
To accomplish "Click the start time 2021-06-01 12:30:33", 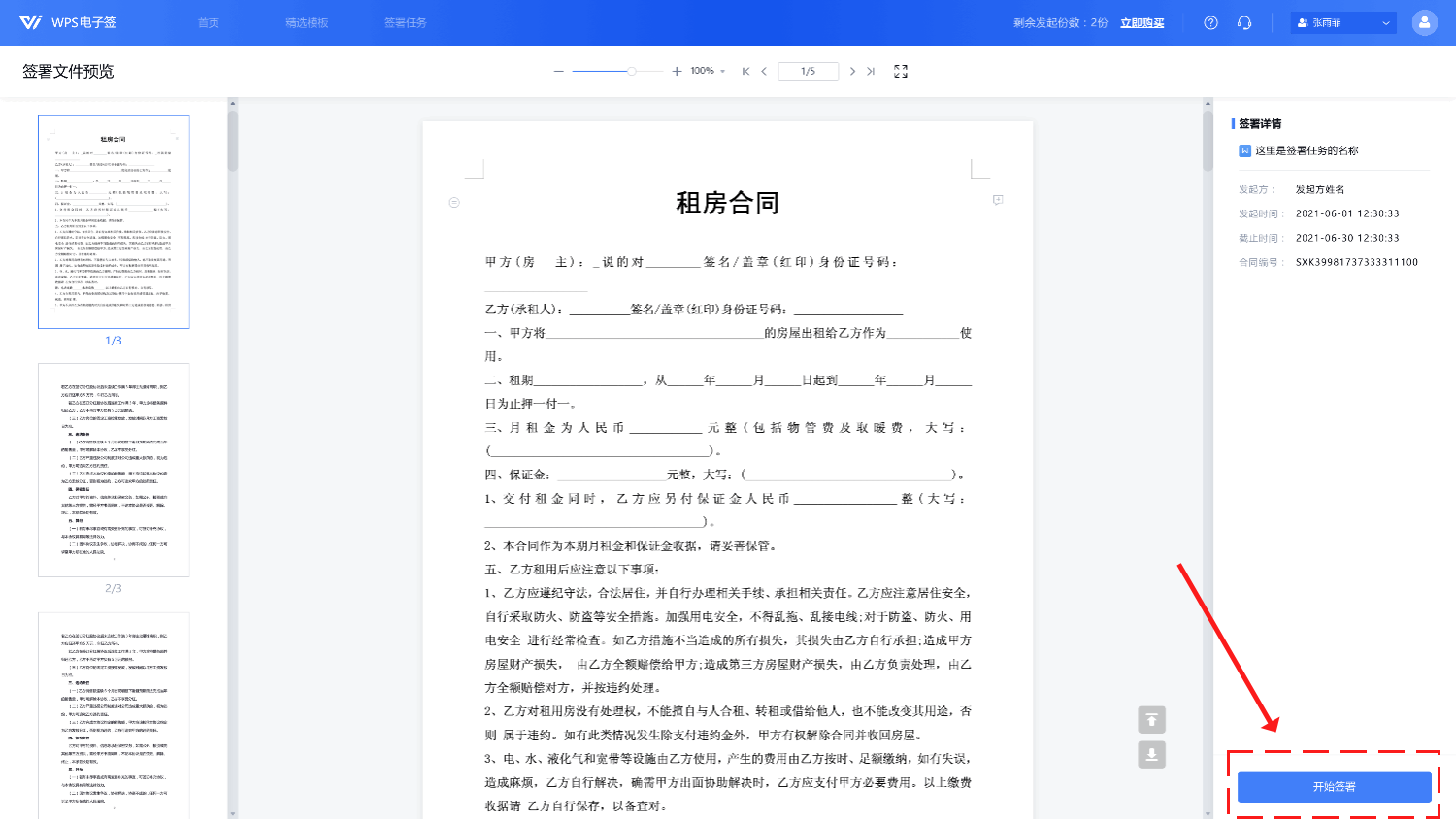I will click(1347, 213).
